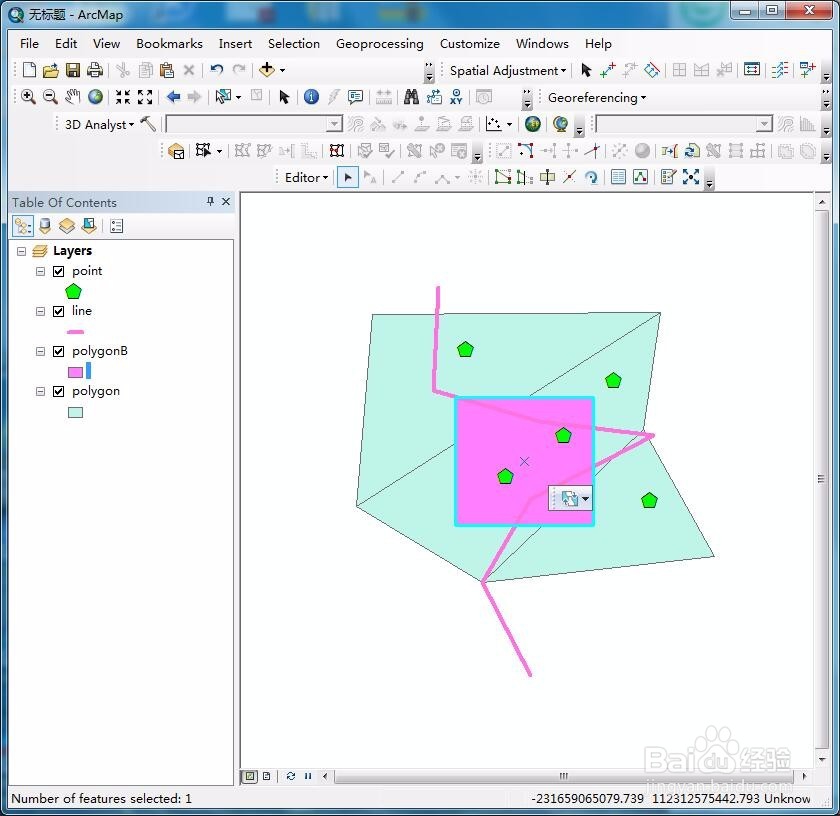Undo last action arrow icon

pyautogui.click(x=216, y=70)
